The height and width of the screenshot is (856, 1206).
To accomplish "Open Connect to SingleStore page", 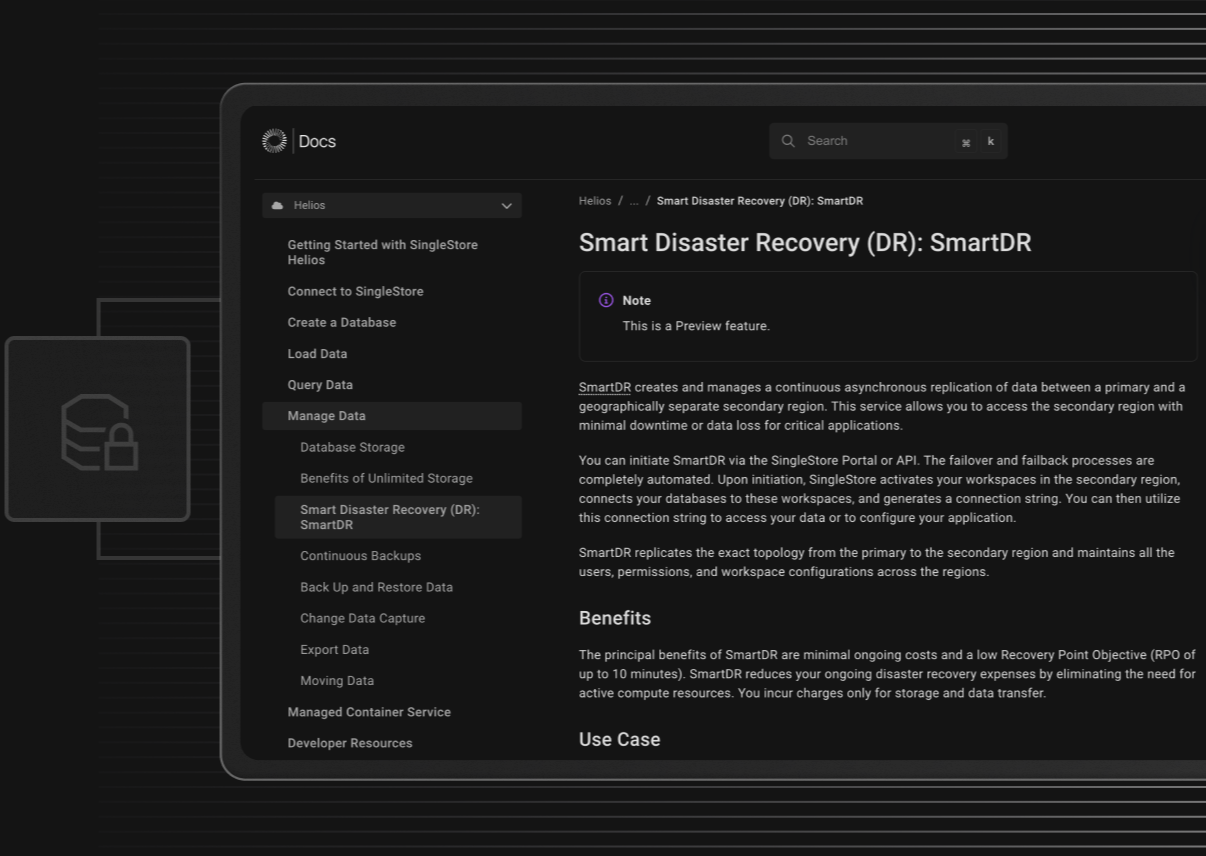I will (355, 291).
